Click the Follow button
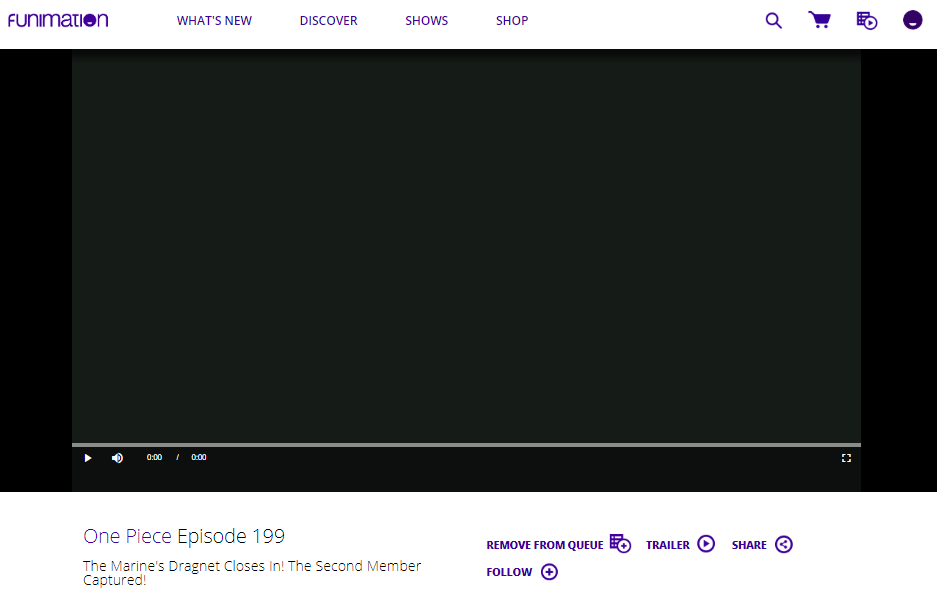937x594 pixels. [522, 572]
